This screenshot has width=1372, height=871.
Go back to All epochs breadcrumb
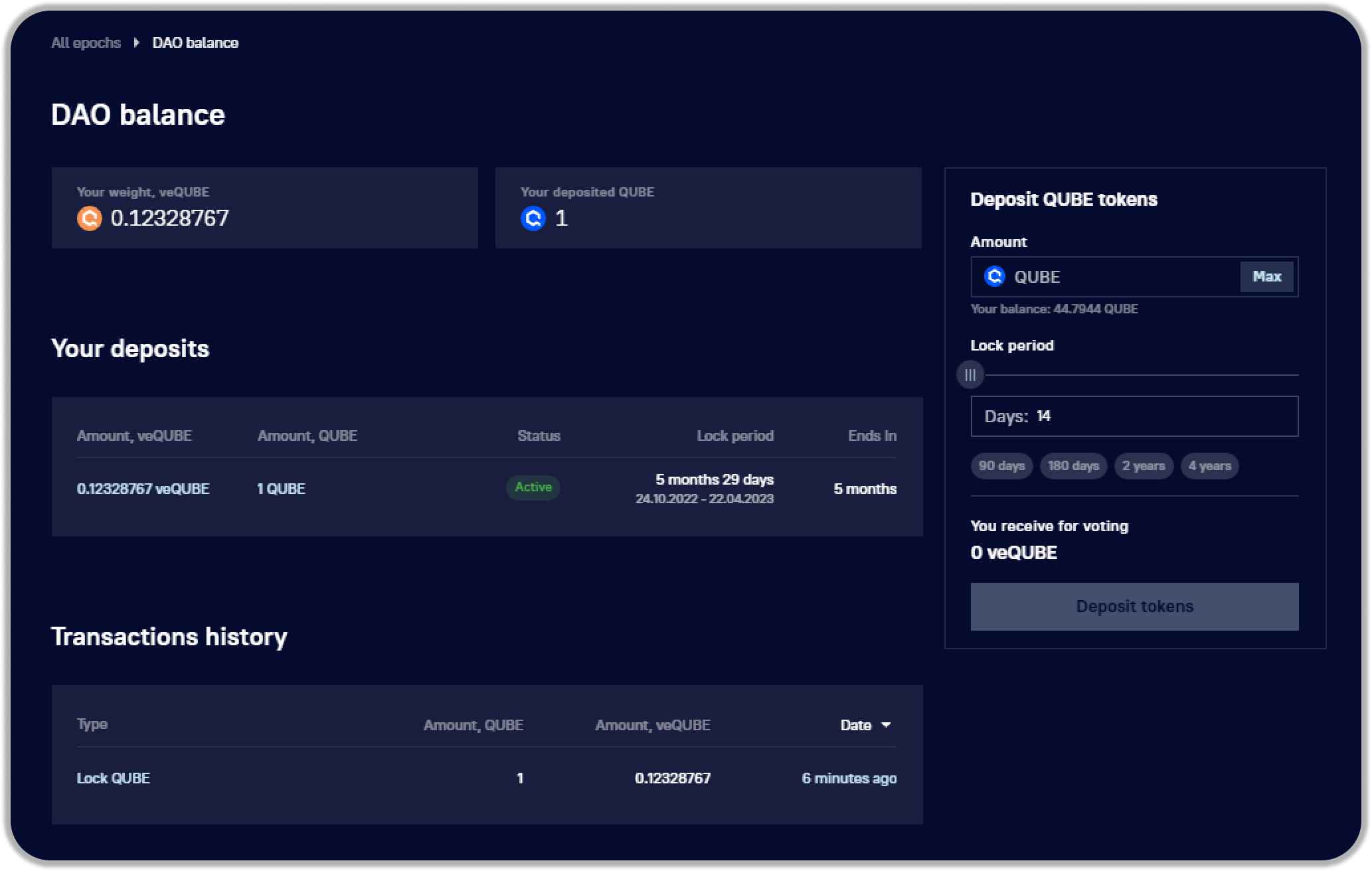(x=86, y=43)
